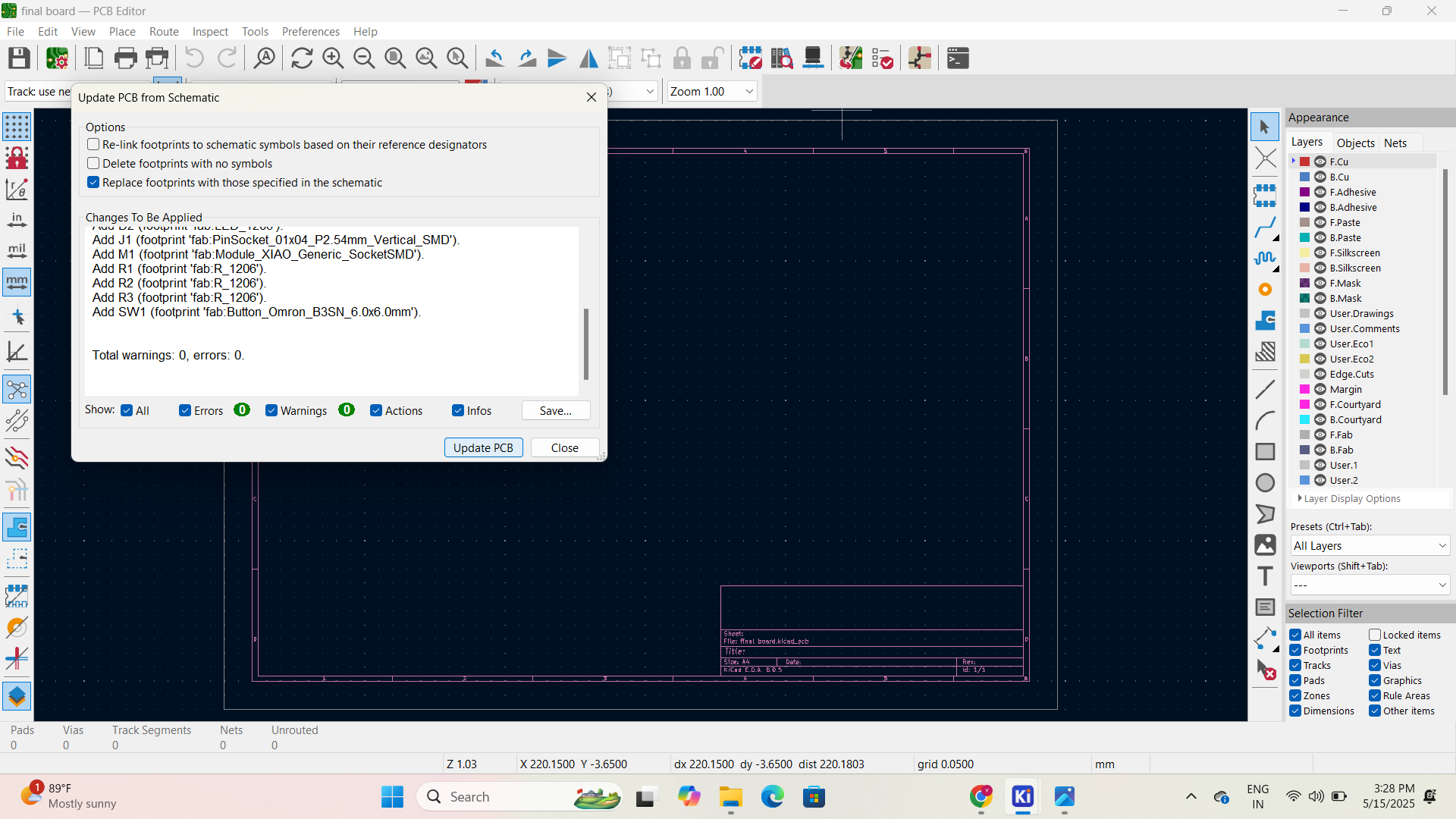Screen dimensions: 1456x819
Task: Switch units to millimeters
Action: [x=17, y=282]
